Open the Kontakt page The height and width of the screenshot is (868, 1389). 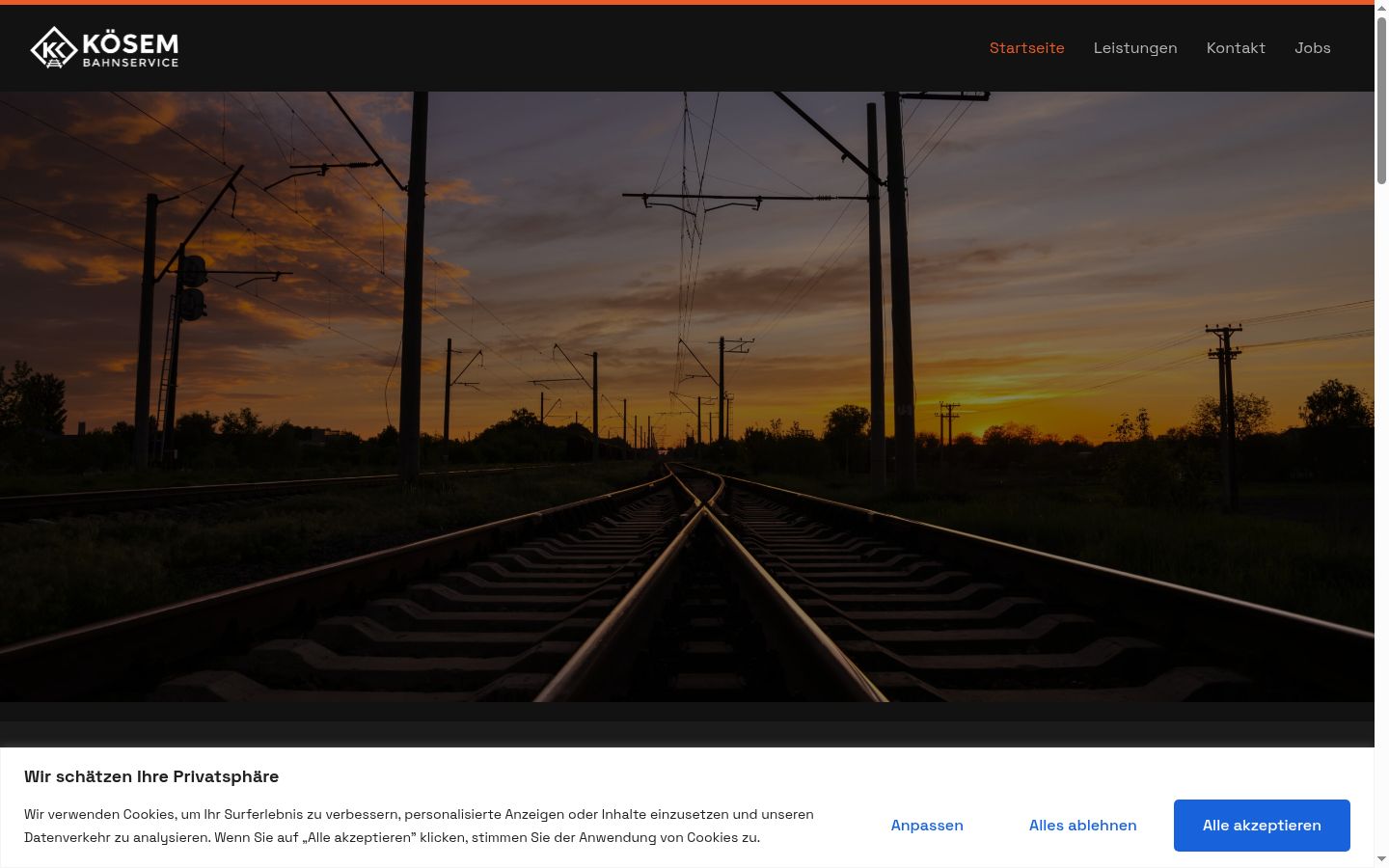click(1236, 48)
